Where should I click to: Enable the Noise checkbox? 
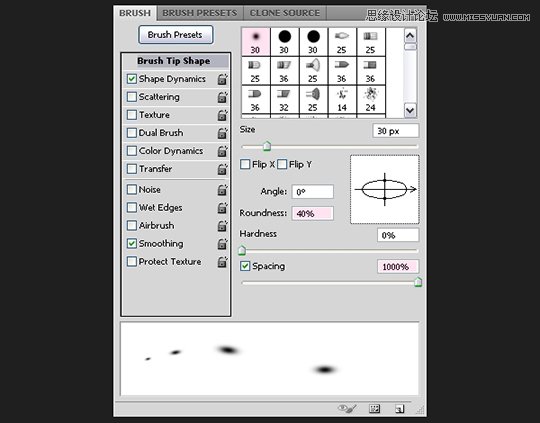pos(132,189)
